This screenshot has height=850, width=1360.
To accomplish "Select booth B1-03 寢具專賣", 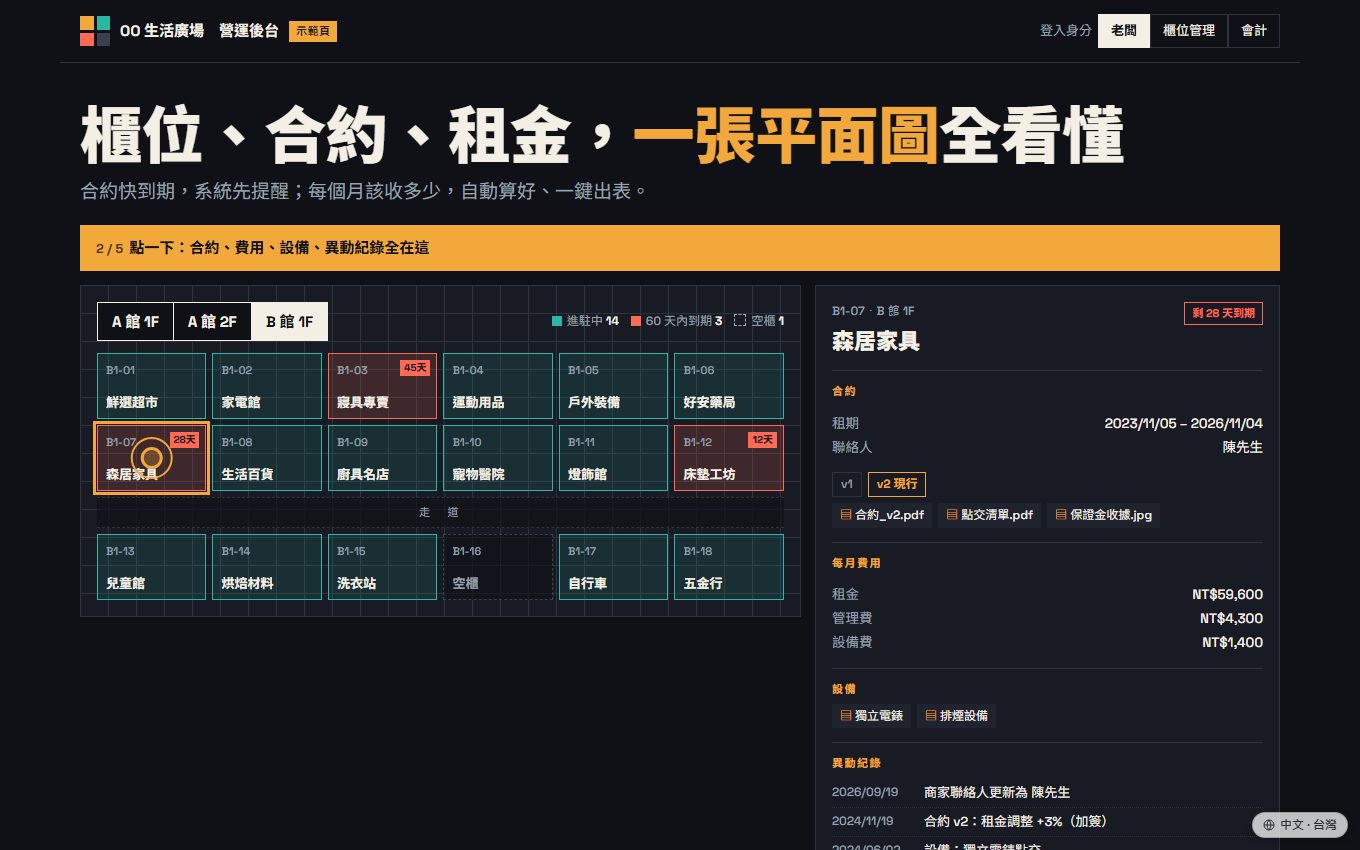I will [382, 386].
